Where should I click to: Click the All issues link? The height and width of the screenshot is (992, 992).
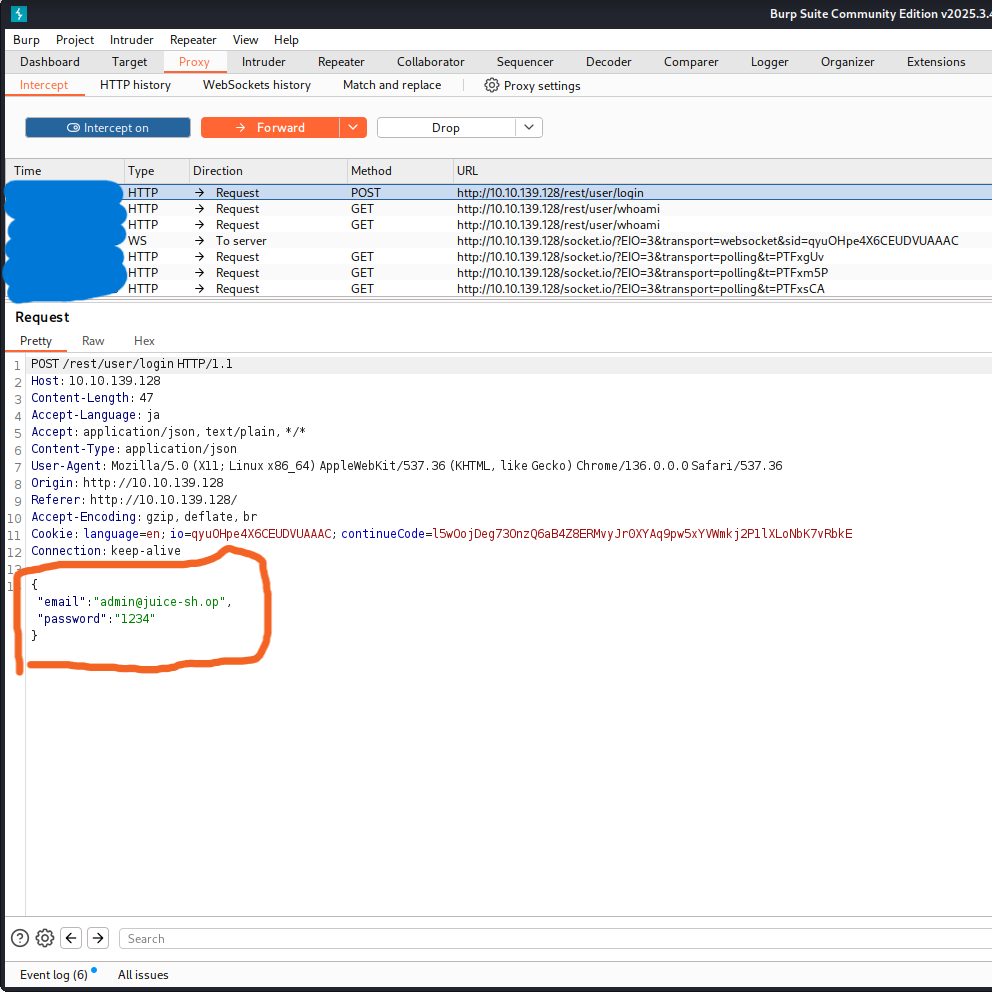(x=142, y=974)
